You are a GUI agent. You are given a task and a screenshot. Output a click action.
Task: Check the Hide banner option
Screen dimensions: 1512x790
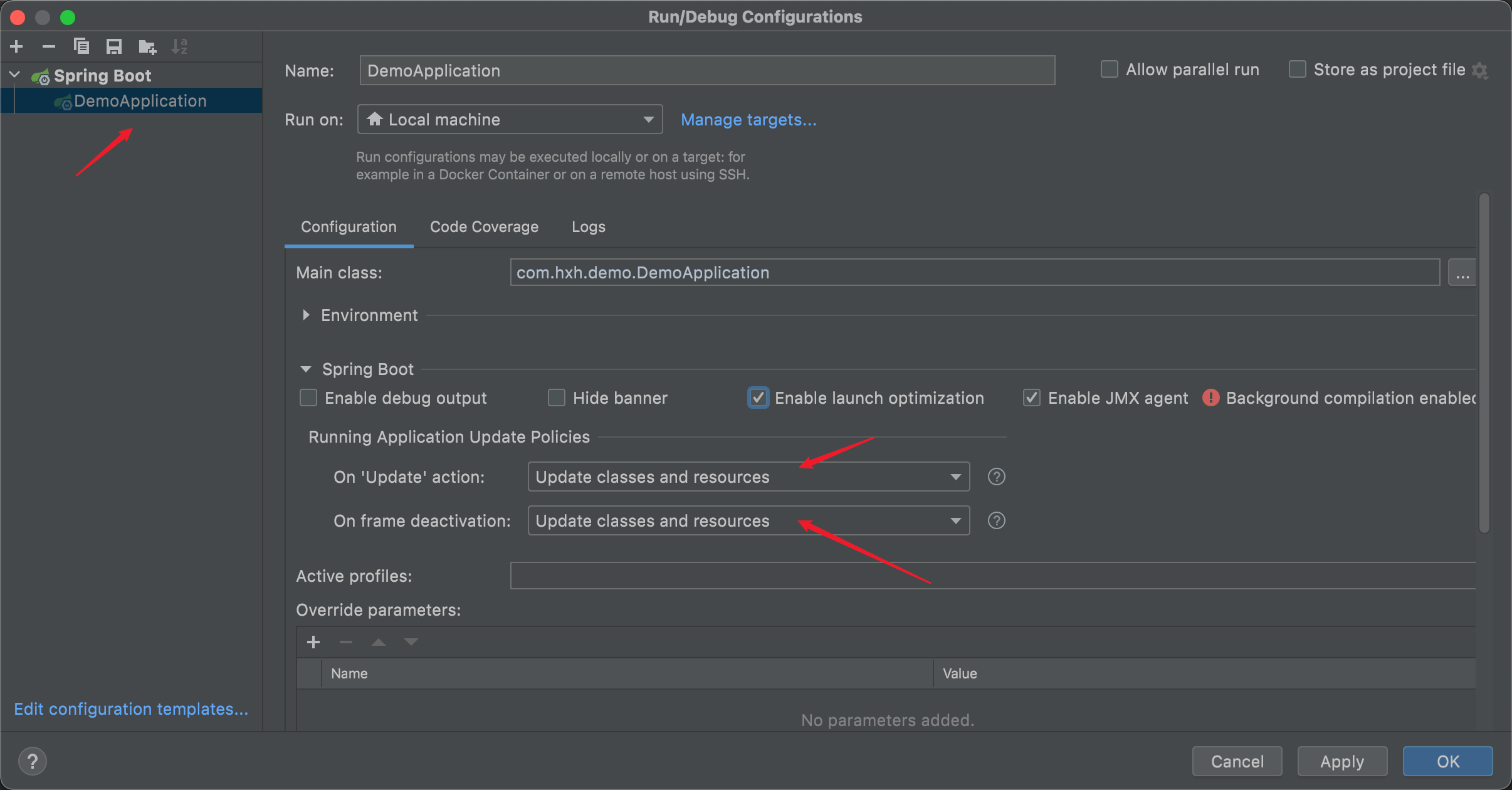556,398
